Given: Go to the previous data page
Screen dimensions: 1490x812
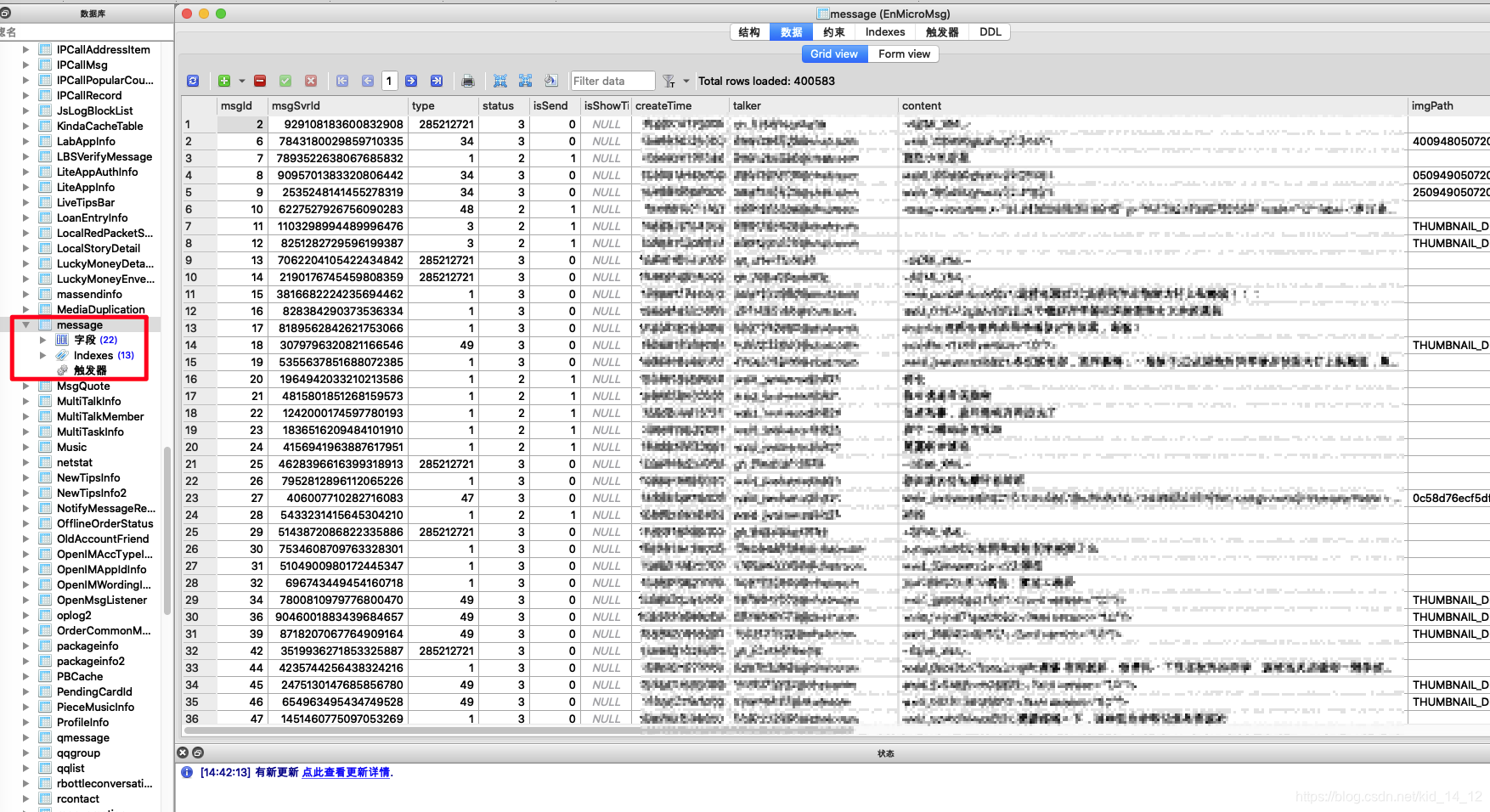Looking at the screenshot, I should (x=368, y=81).
